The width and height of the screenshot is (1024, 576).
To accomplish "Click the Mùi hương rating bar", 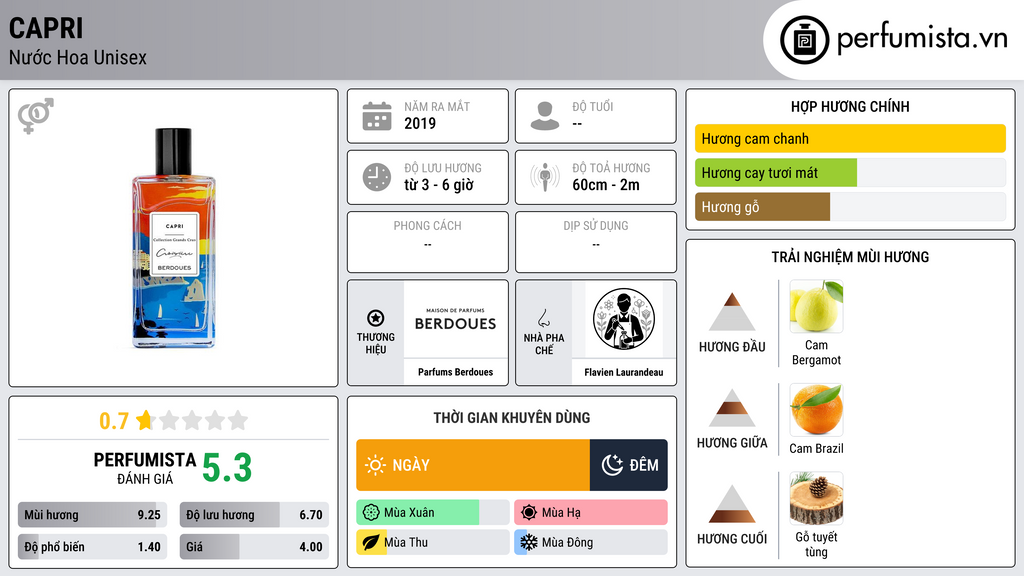I will (92, 515).
